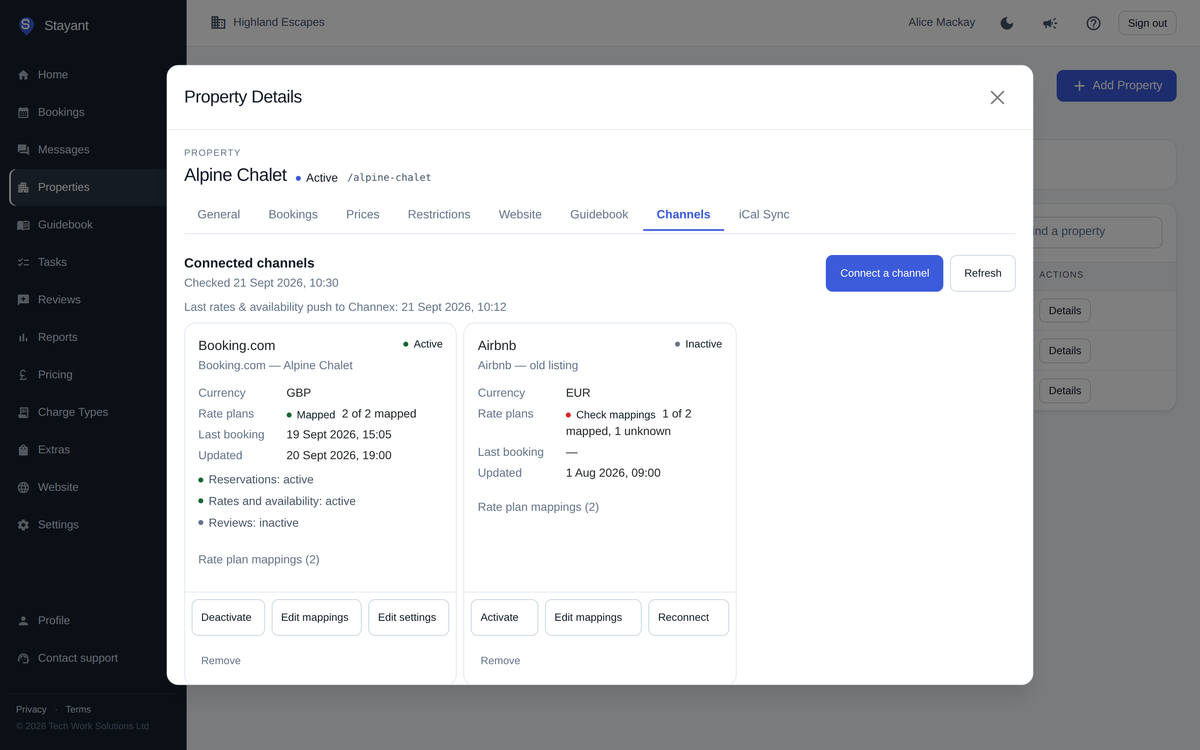The width and height of the screenshot is (1200, 750).
Task: Open the Guidebook tab in Property Details
Action: click(599, 215)
